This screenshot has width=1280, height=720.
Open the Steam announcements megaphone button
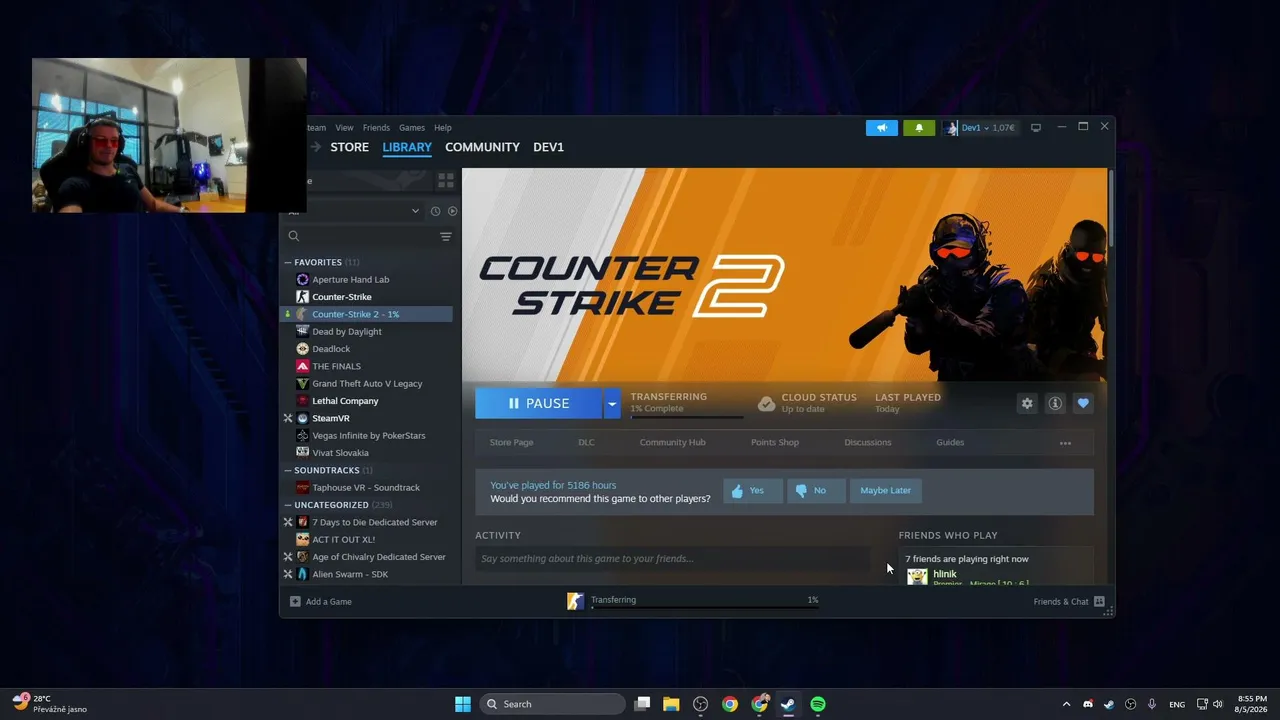(x=881, y=128)
